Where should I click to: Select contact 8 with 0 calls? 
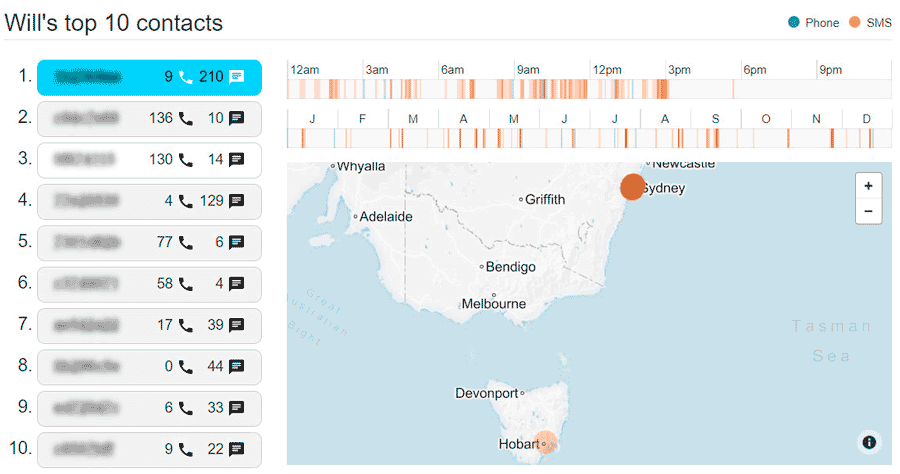click(149, 367)
